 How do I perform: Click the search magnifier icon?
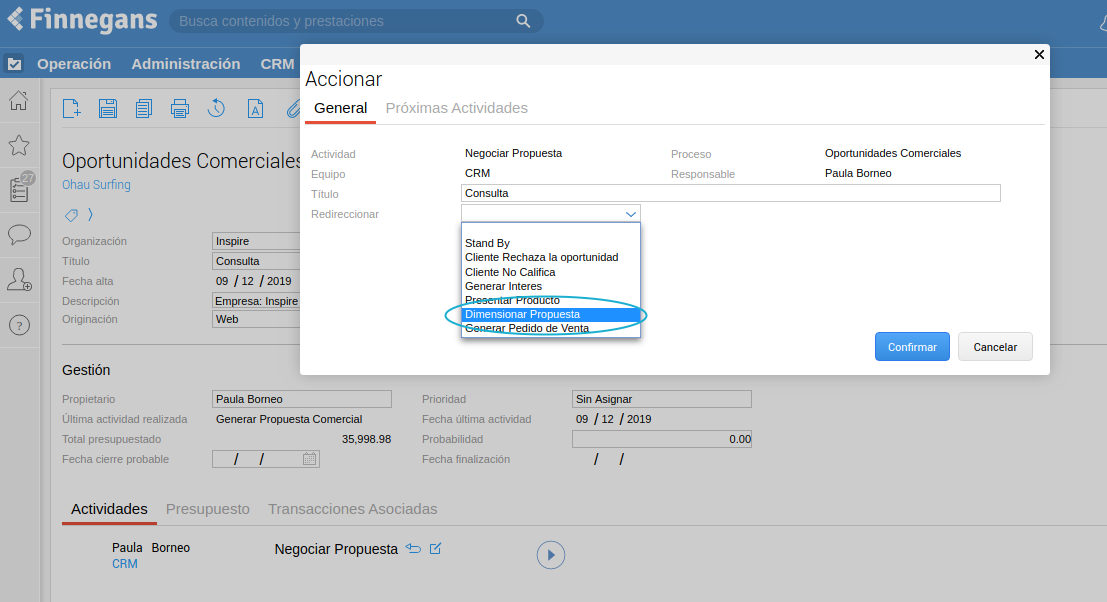tap(523, 21)
